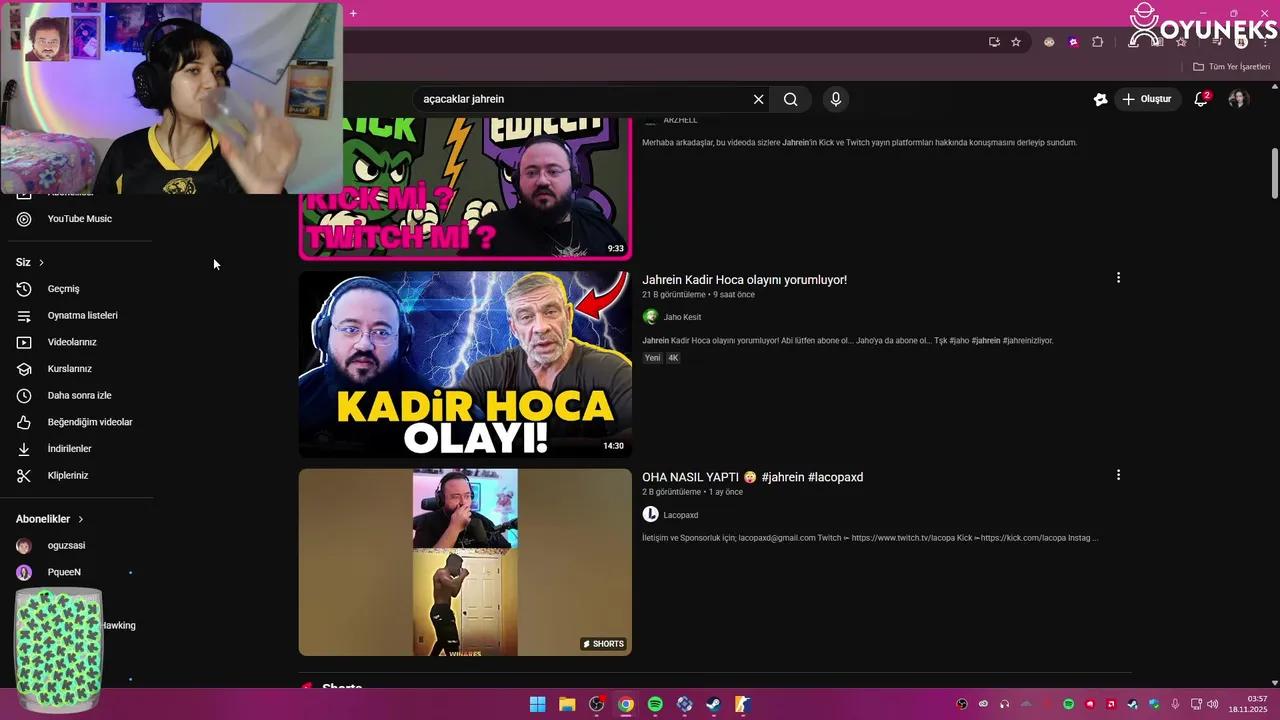Viewport: 1280px width, 720px height.
Task: Open Oynatma listeleri in sidebar
Action: coord(80,315)
